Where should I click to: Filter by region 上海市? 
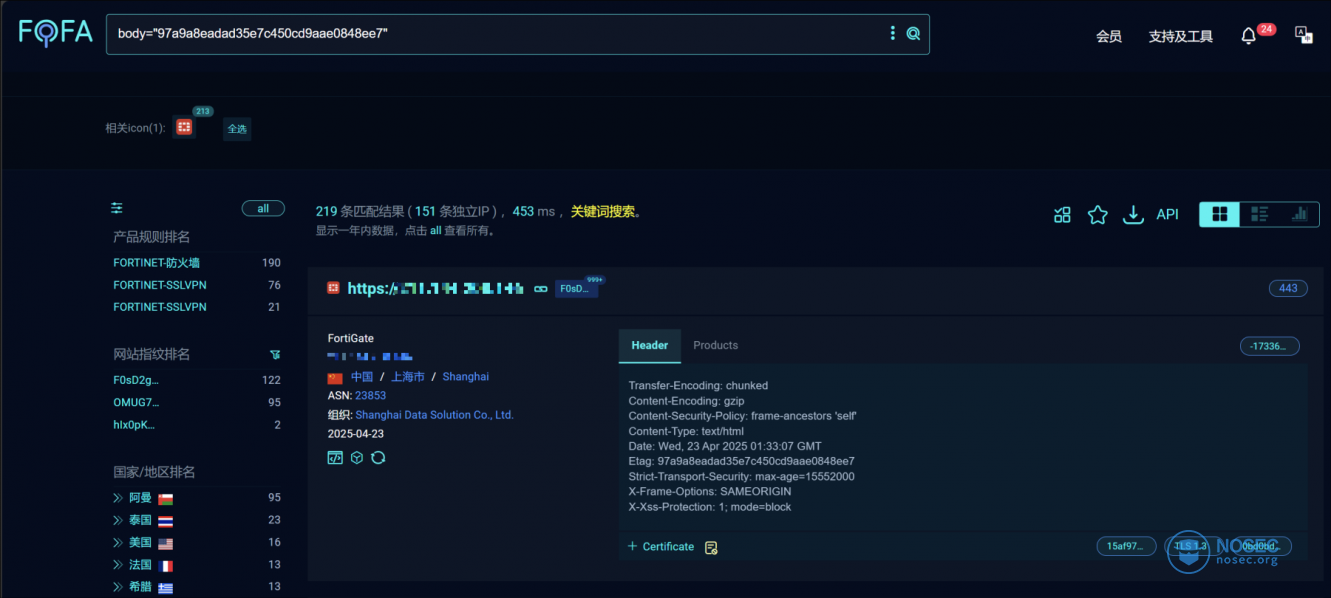[x=408, y=377]
